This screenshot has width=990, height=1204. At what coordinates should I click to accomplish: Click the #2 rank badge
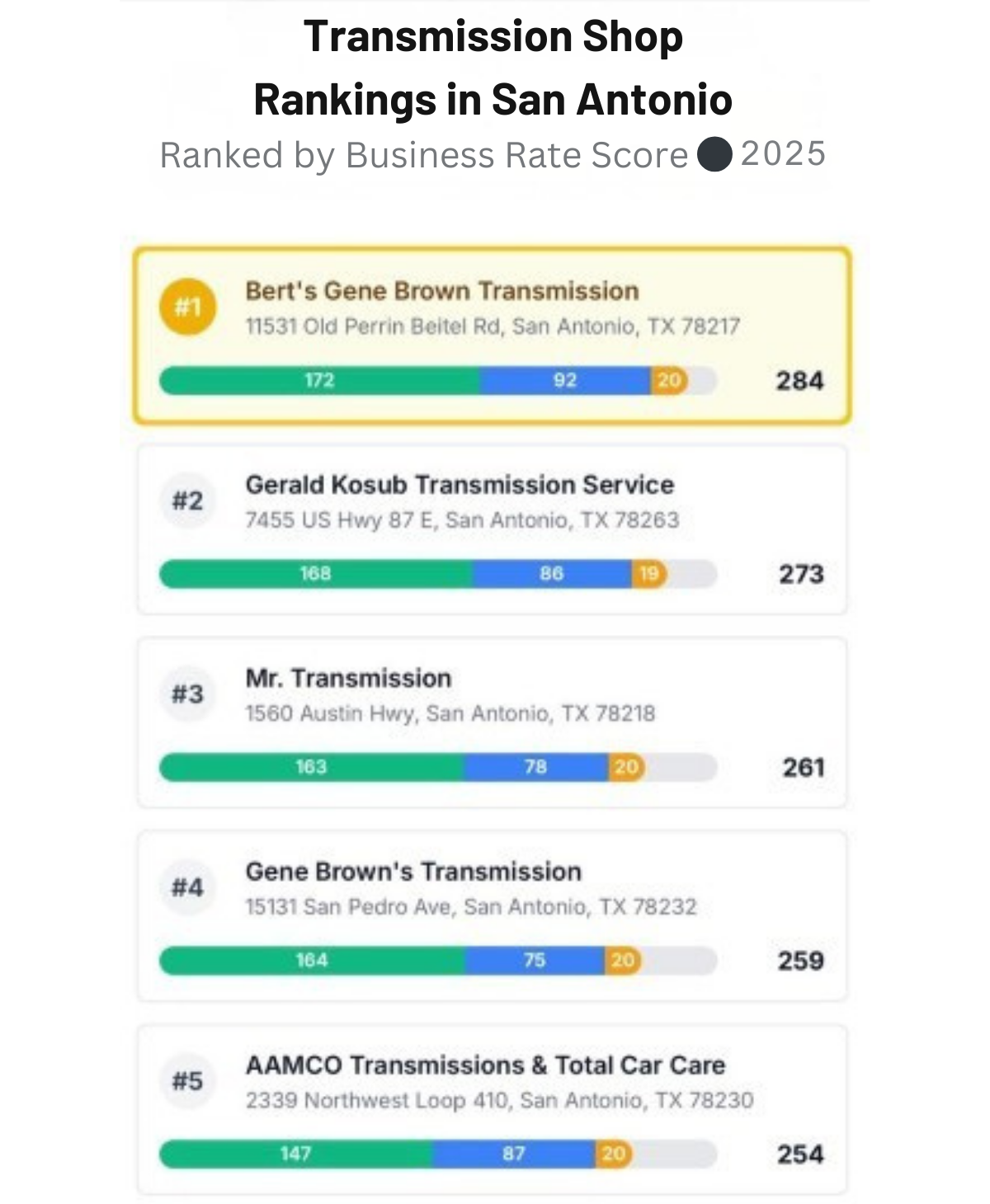[187, 501]
